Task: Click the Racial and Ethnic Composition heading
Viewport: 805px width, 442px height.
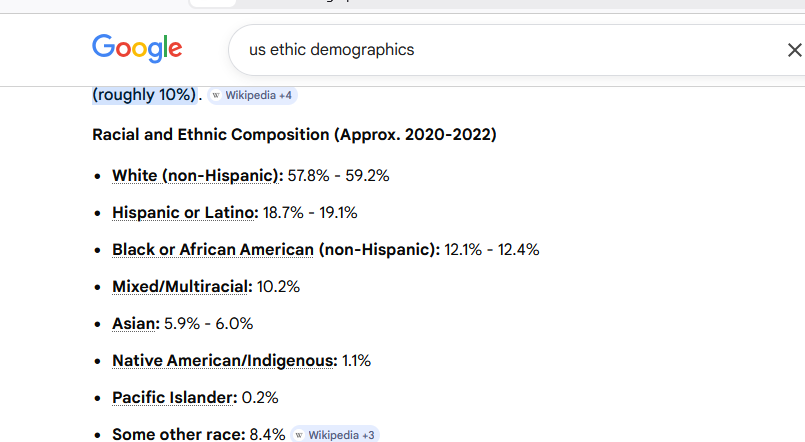Action: pyautogui.click(x=294, y=134)
